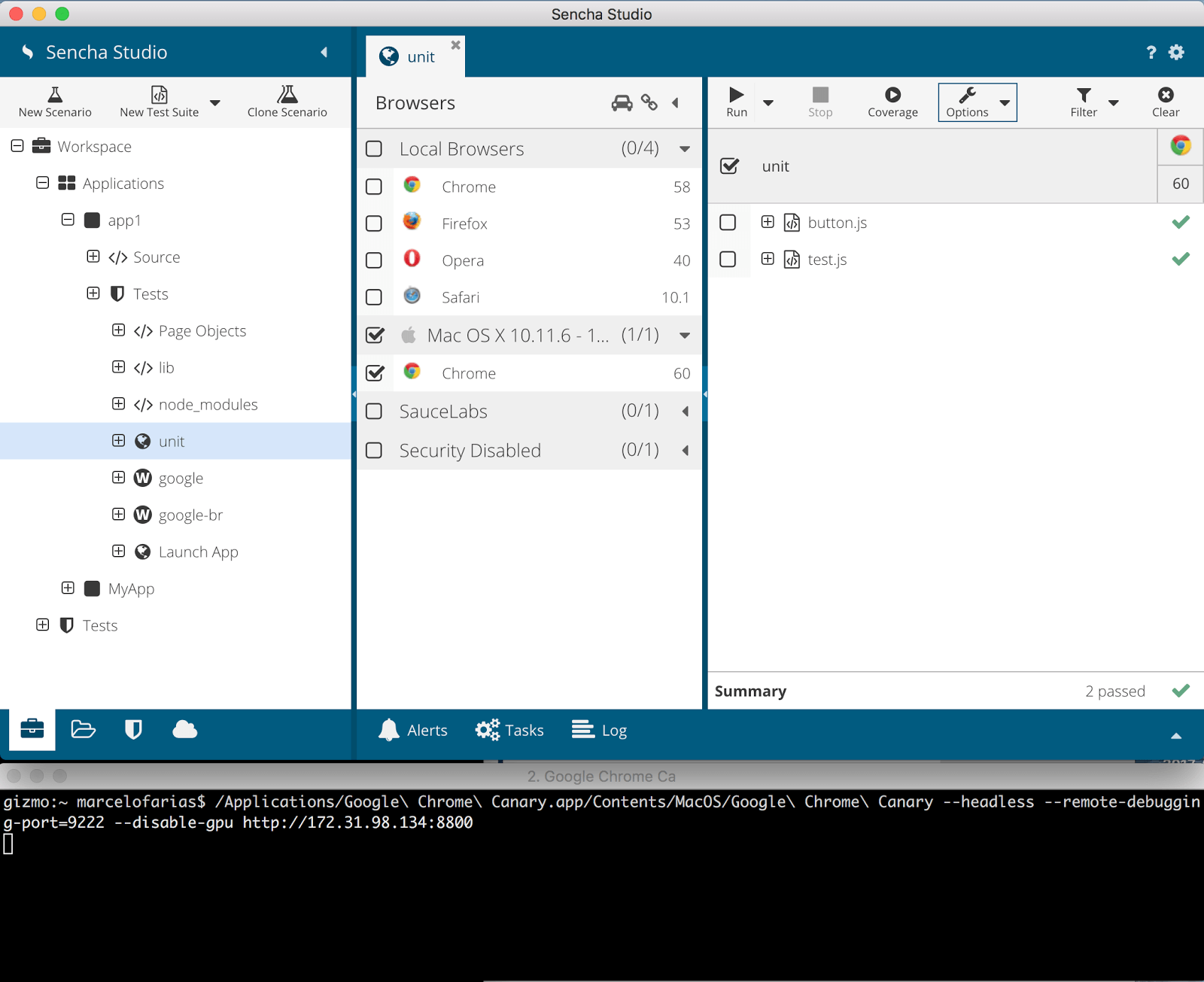Collapse the app1 tree node
This screenshot has height=982, width=1204.
point(68,219)
